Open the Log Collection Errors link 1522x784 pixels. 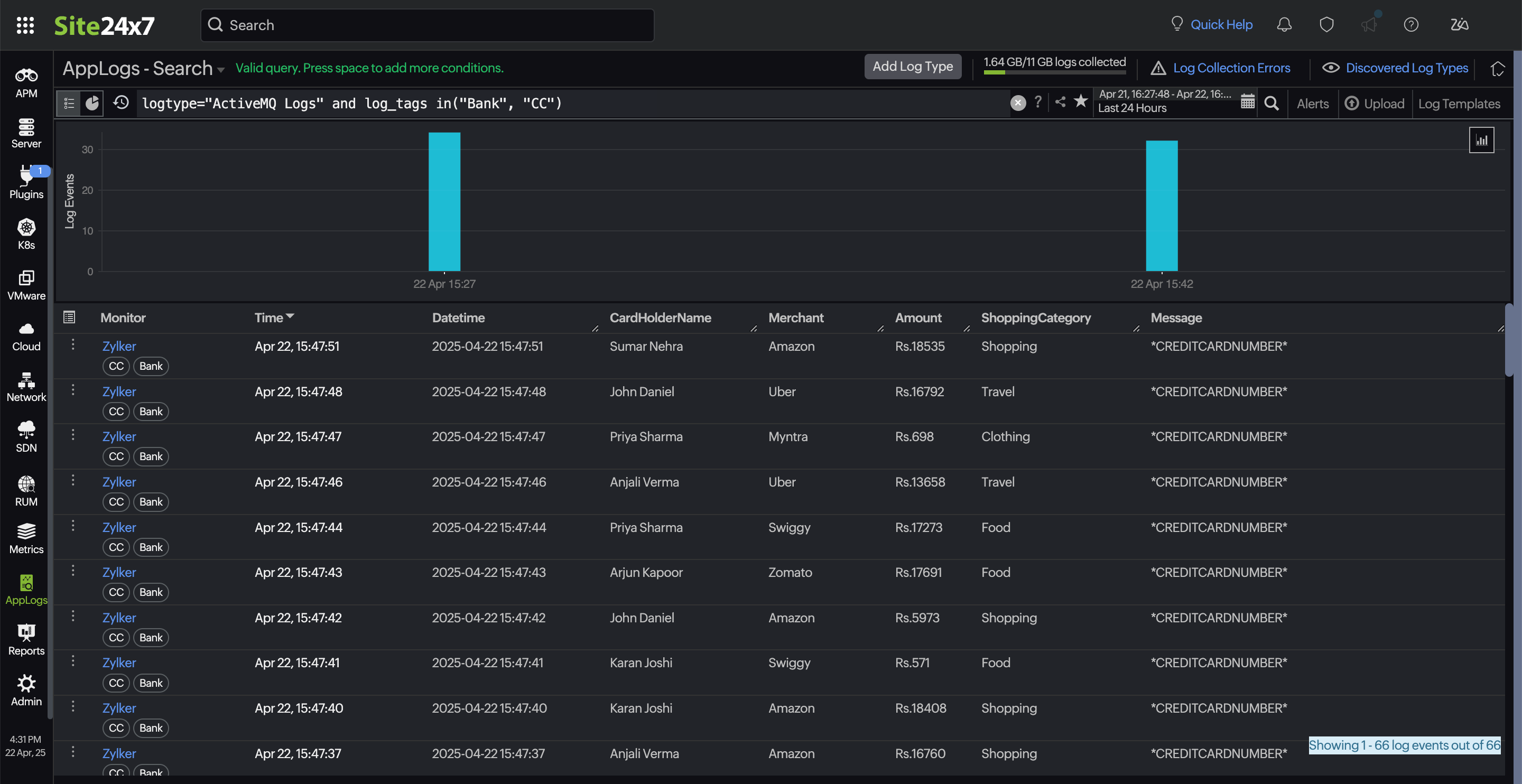(1231, 68)
